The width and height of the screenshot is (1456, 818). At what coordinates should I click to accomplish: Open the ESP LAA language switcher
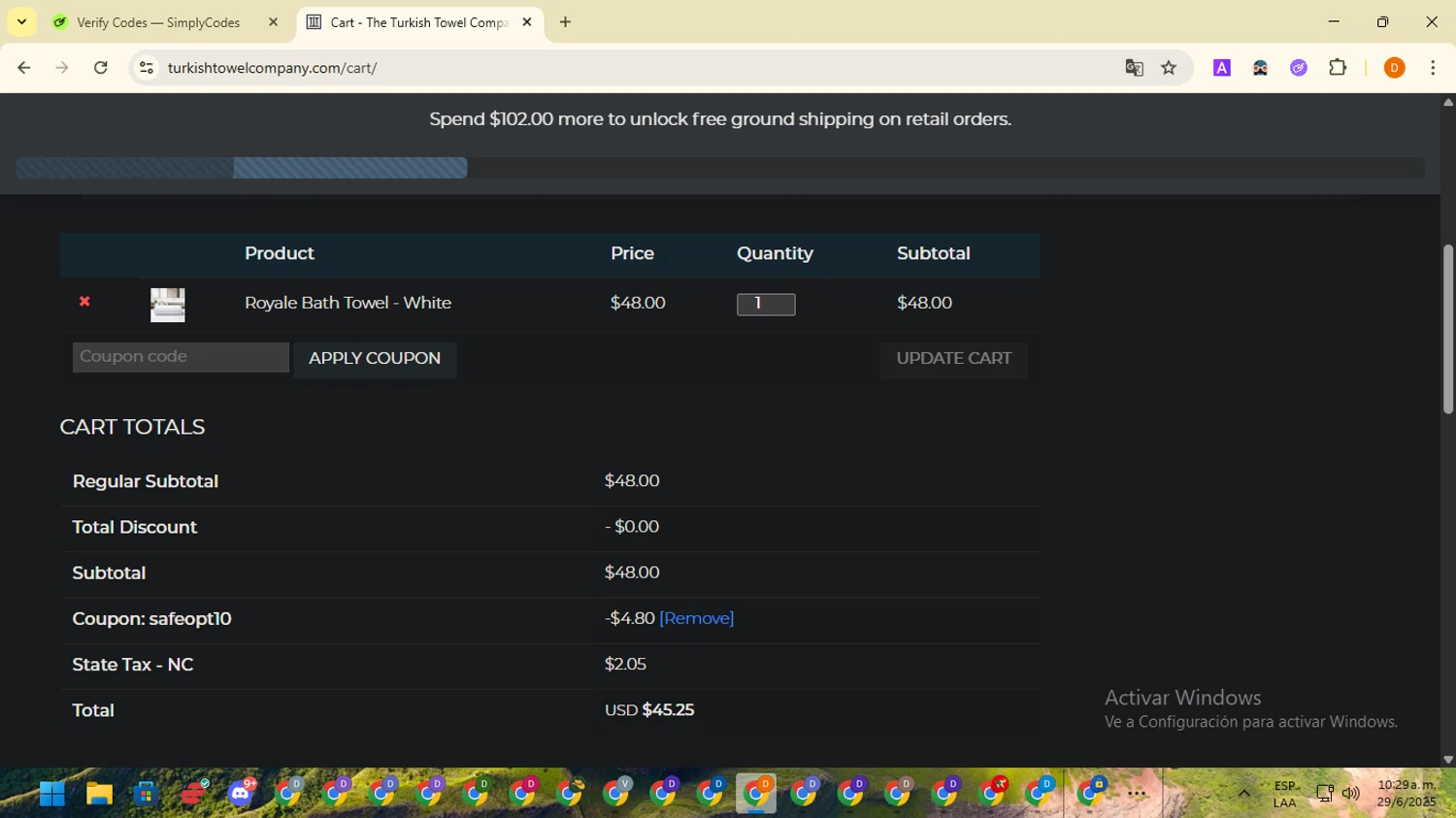pos(1285,794)
